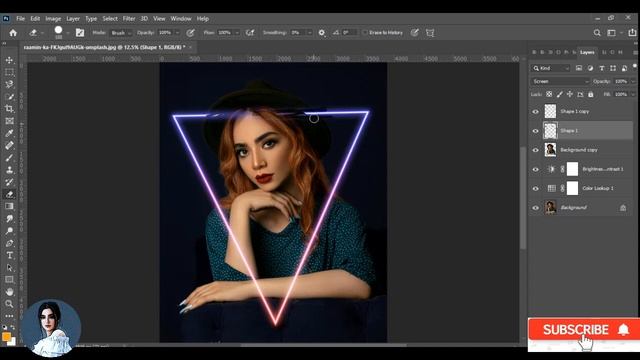Check the Erase to History checkbox
640x360 pixels.
(365, 33)
